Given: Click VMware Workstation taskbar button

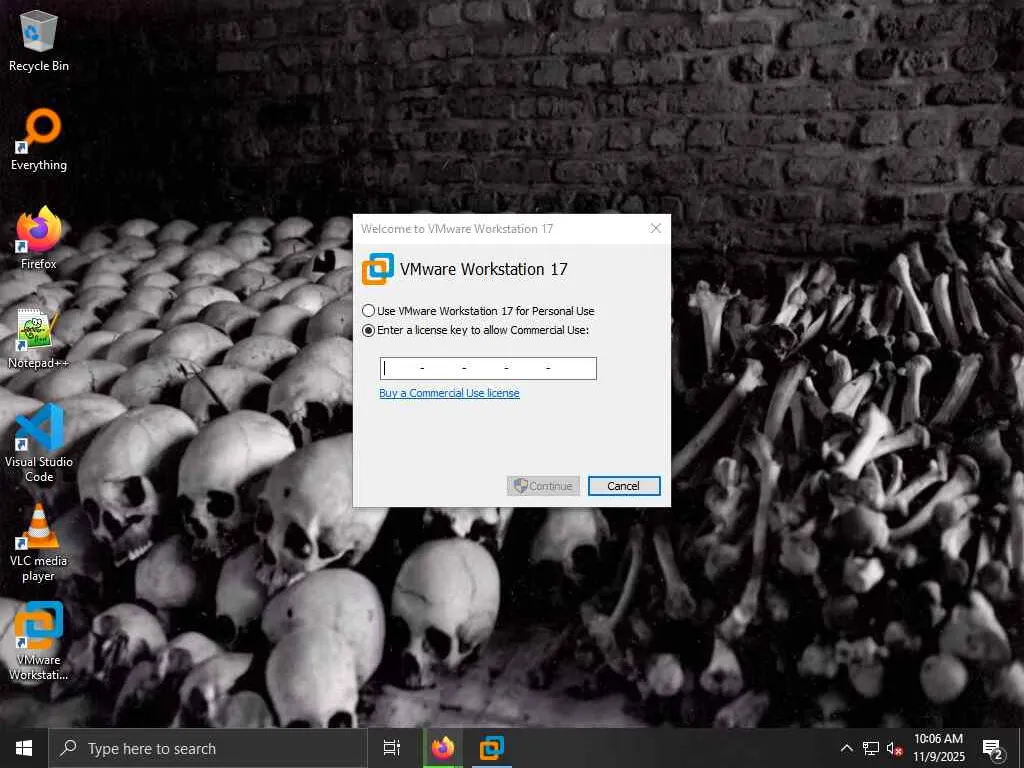Looking at the screenshot, I should coord(492,748).
